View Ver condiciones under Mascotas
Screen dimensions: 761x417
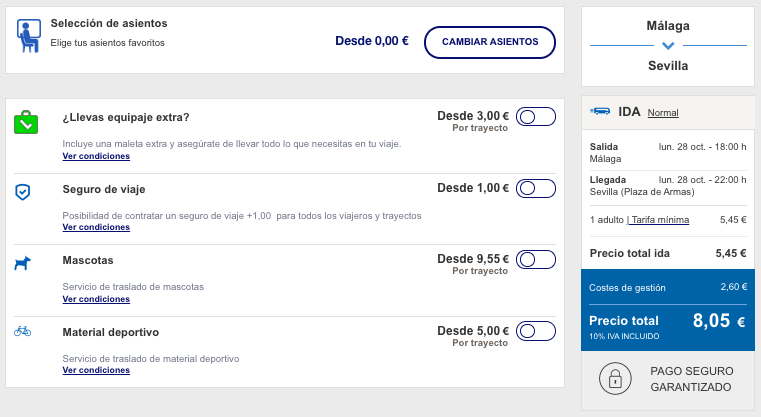pos(96,299)
